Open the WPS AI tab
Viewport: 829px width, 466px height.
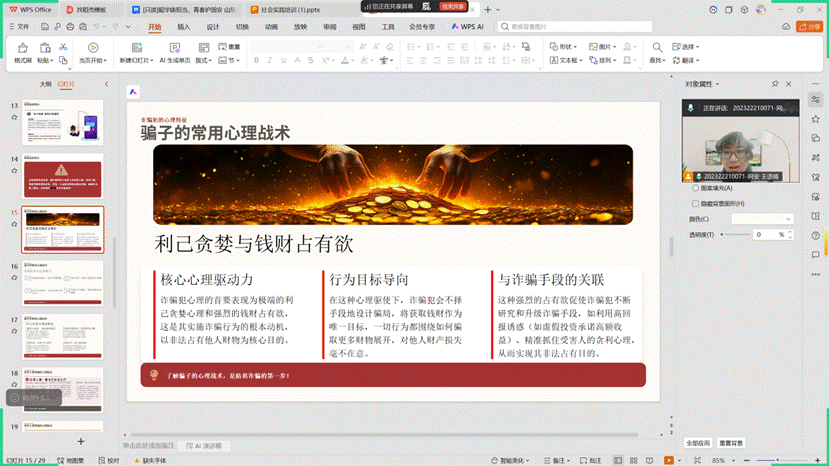click(467, 27)
